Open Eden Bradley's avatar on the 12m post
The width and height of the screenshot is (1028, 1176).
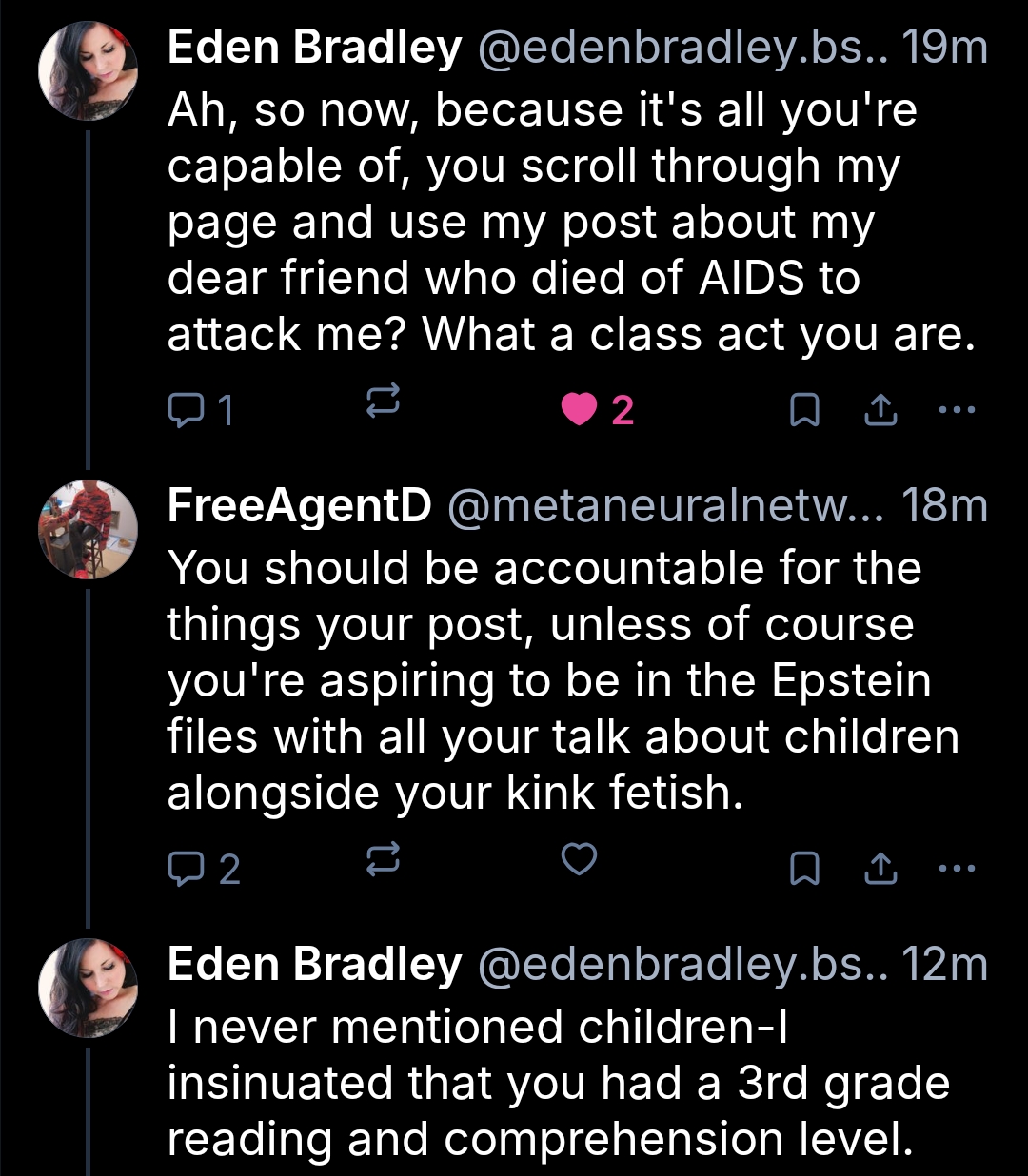(88, 988)
